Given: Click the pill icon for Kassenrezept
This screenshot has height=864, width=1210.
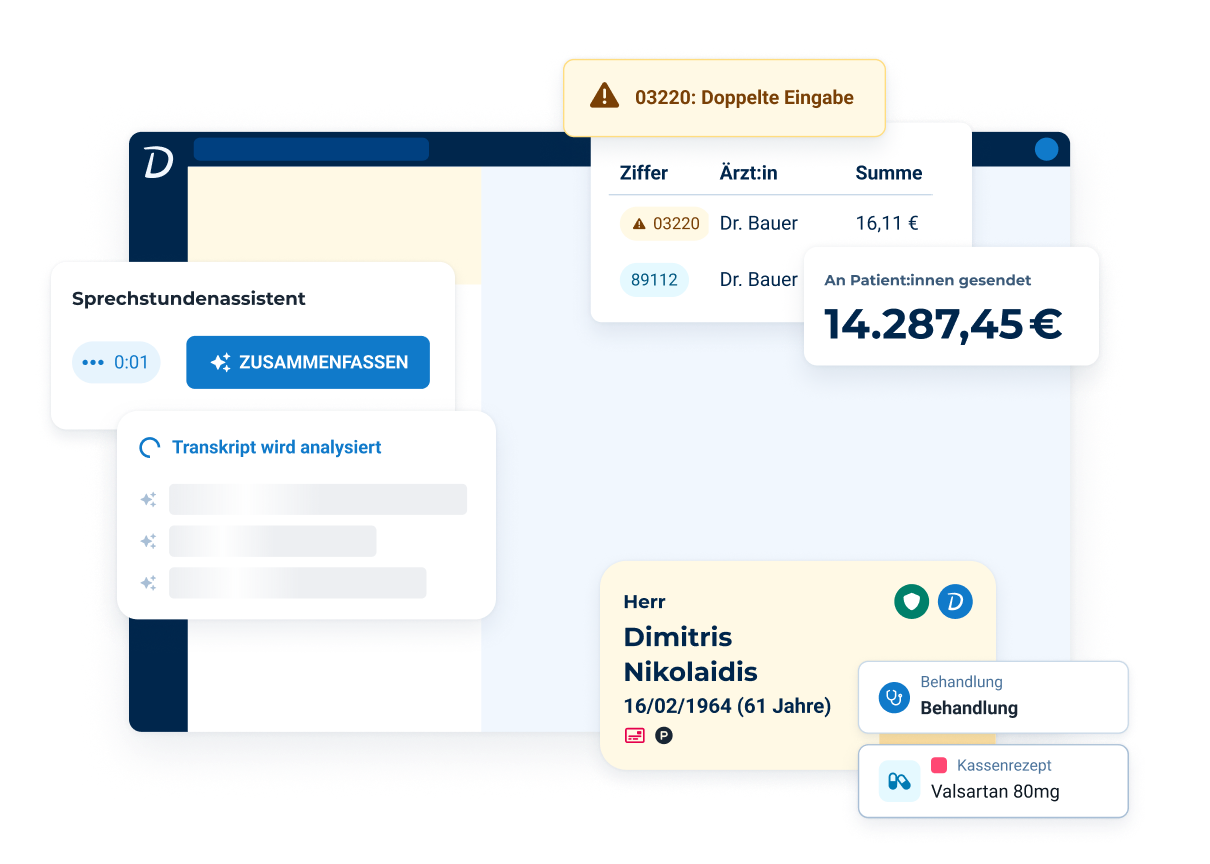Looking at the screenshot, I should [899, 780].
